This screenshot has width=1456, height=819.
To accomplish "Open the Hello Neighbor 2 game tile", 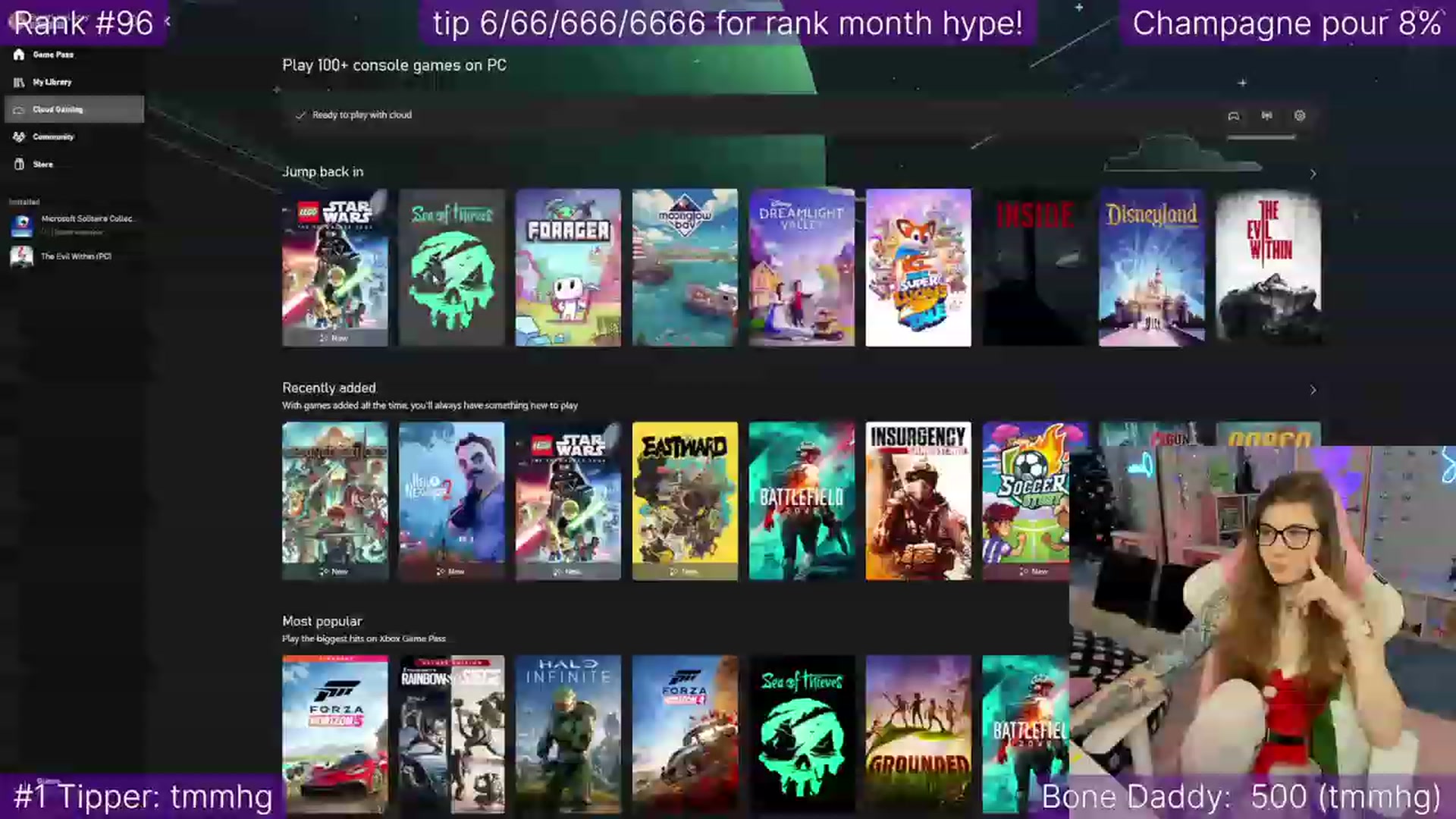I will (x=452, y=501).
